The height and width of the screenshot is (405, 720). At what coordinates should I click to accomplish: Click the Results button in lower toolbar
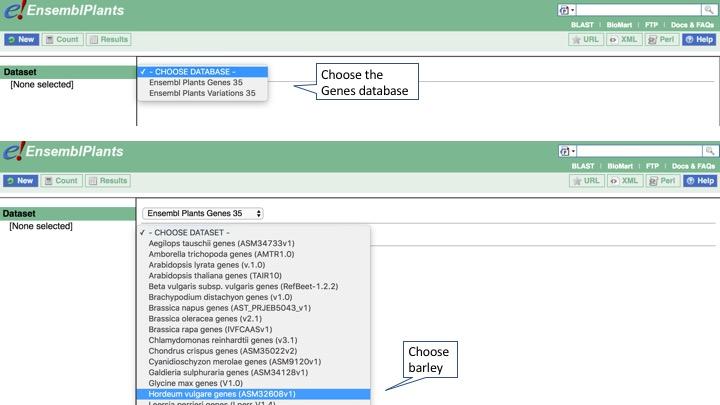coord(108,180)
